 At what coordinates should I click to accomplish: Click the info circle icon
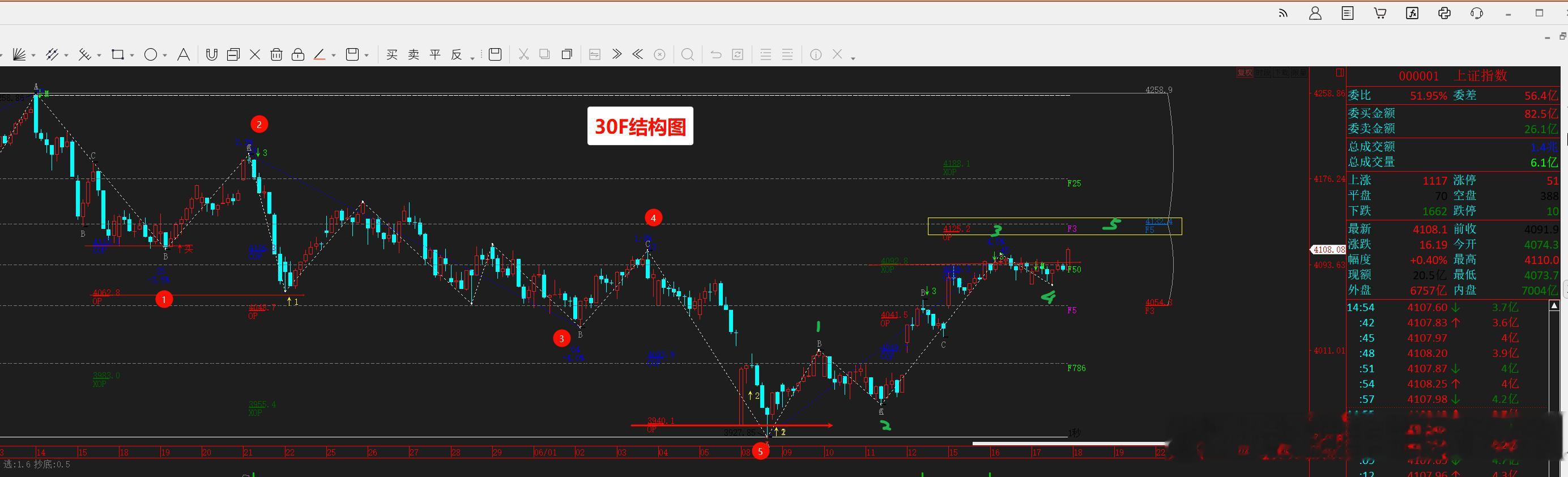pos(816,55)
